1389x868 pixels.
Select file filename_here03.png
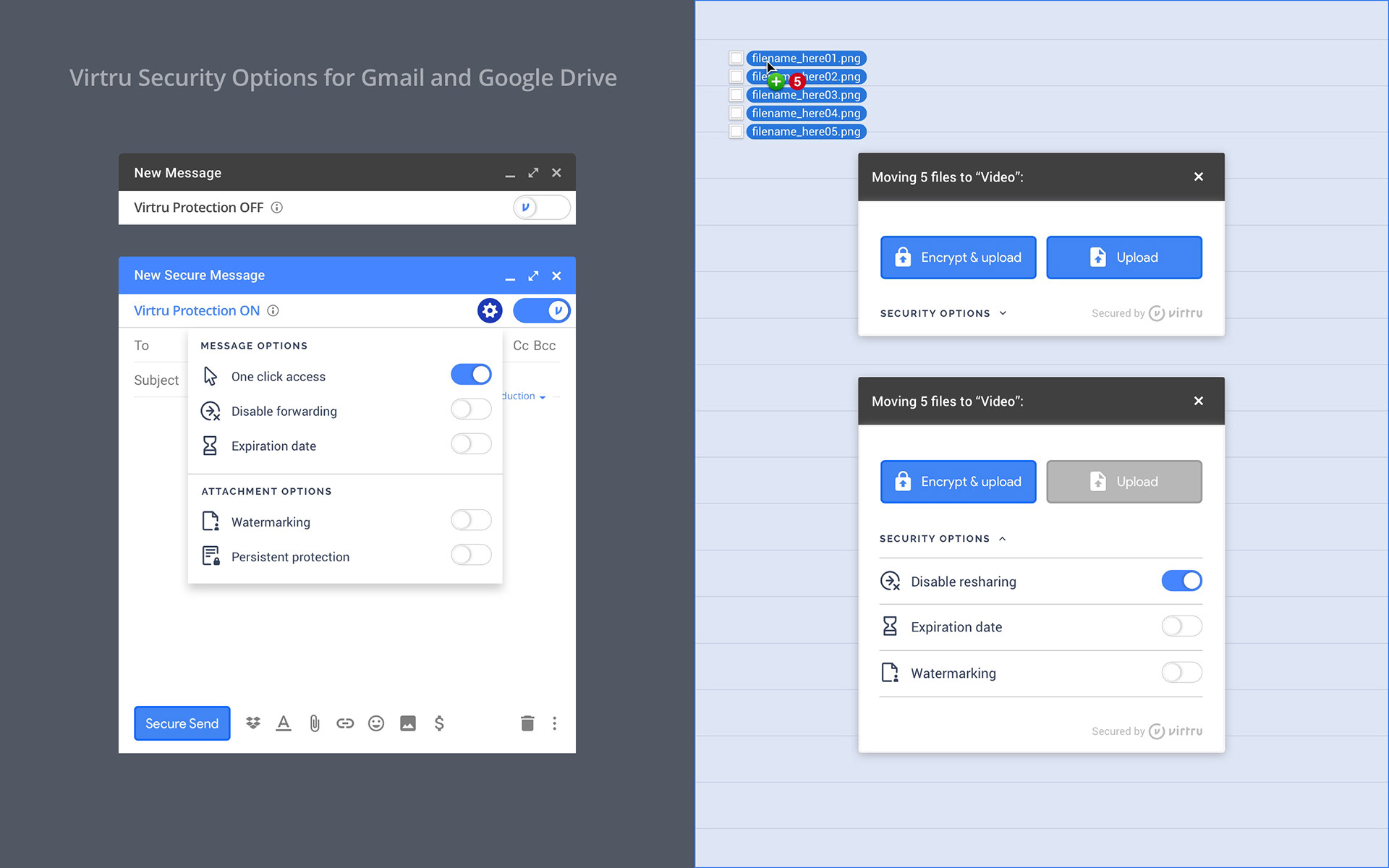806,95
